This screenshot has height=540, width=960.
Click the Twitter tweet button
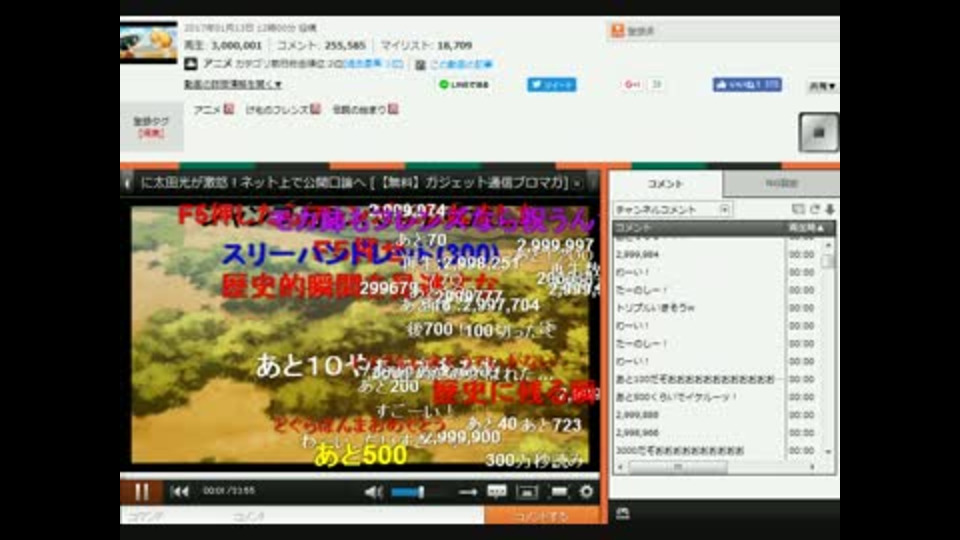pos(552,84)
